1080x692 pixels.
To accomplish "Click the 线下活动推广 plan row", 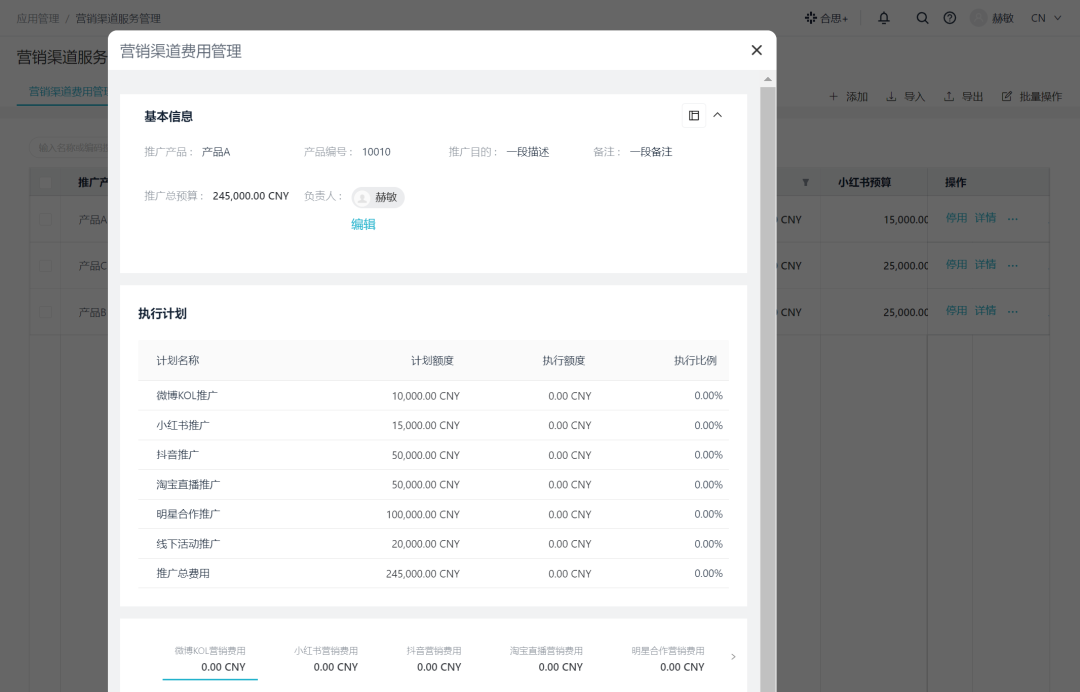I will point(433,544).
